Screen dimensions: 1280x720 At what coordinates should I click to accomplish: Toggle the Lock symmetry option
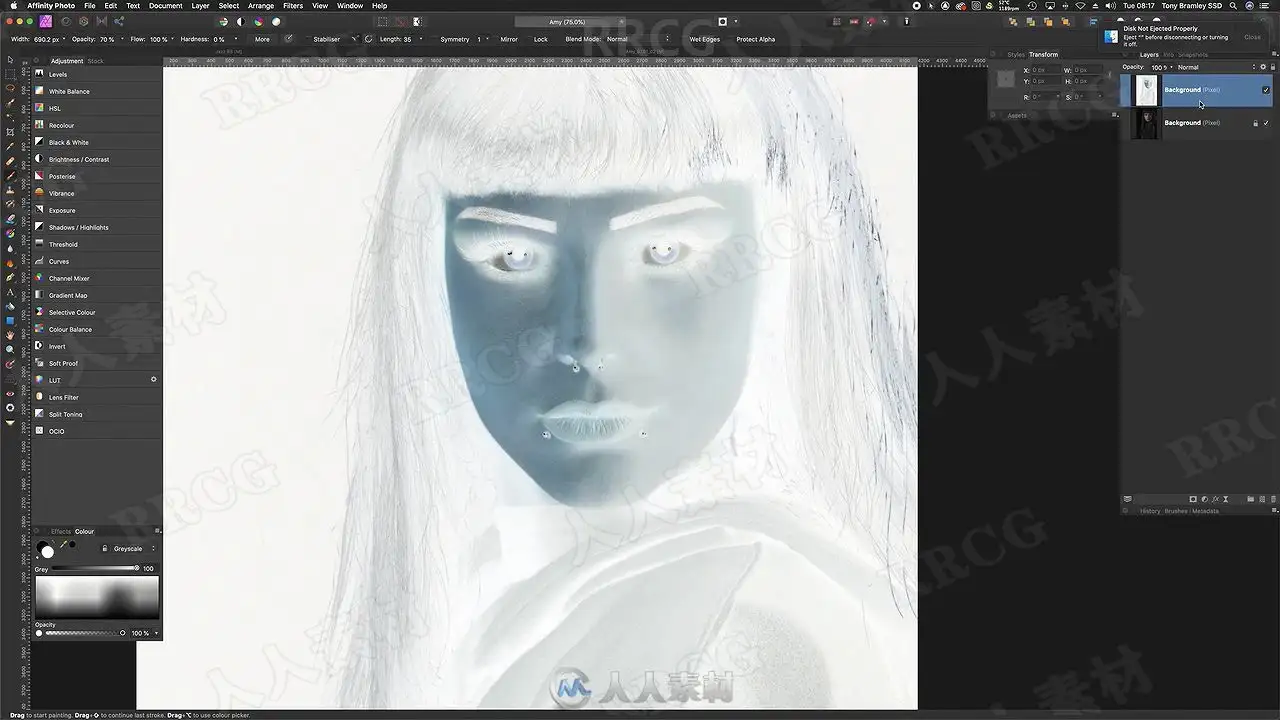click(541, 39)
